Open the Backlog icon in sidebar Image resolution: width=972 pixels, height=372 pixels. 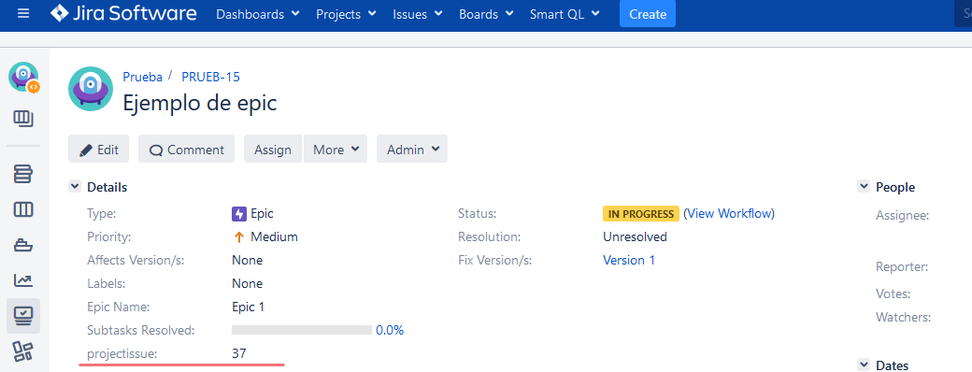coord(24,174)
